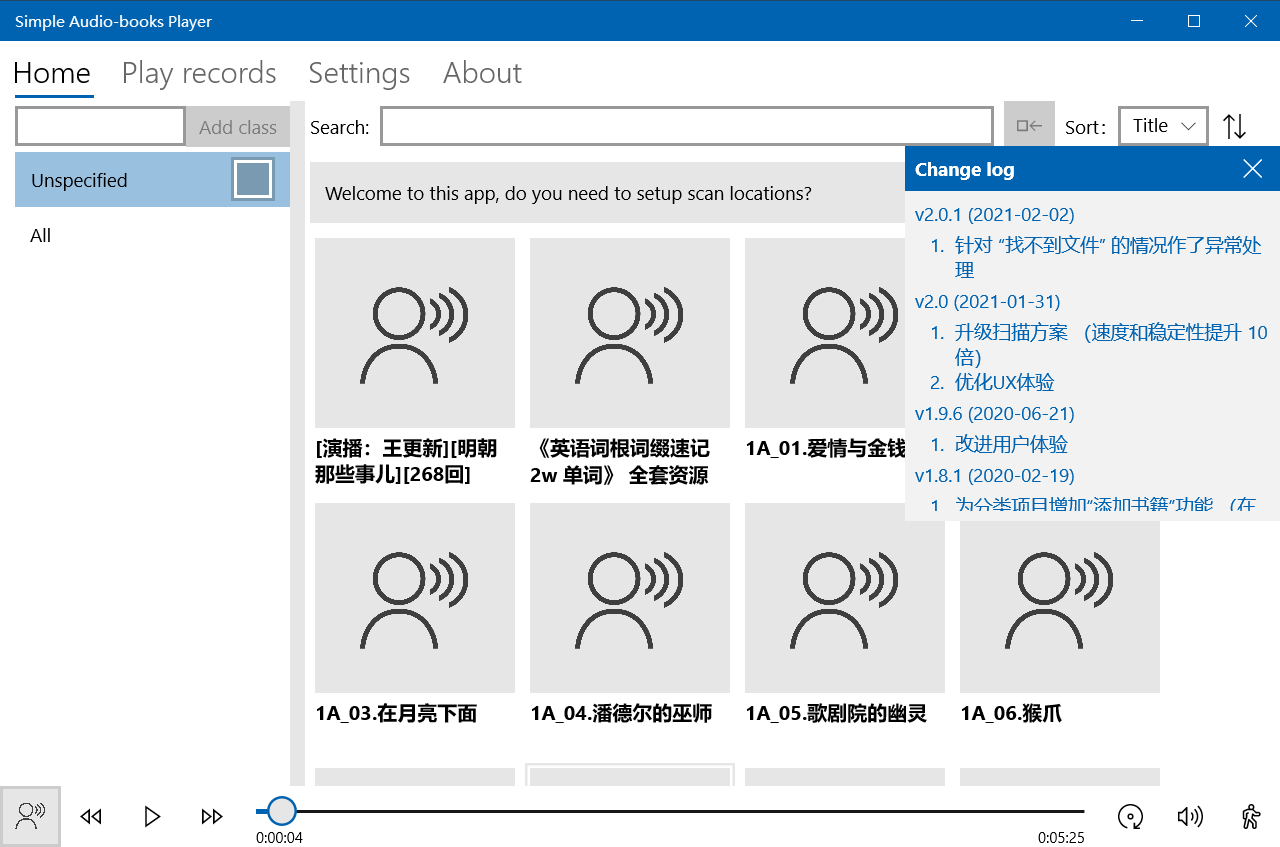The height and width of the screenshot is (847, 1280).
Task: Close the Change log panel
Action: tap(1252, 169)
